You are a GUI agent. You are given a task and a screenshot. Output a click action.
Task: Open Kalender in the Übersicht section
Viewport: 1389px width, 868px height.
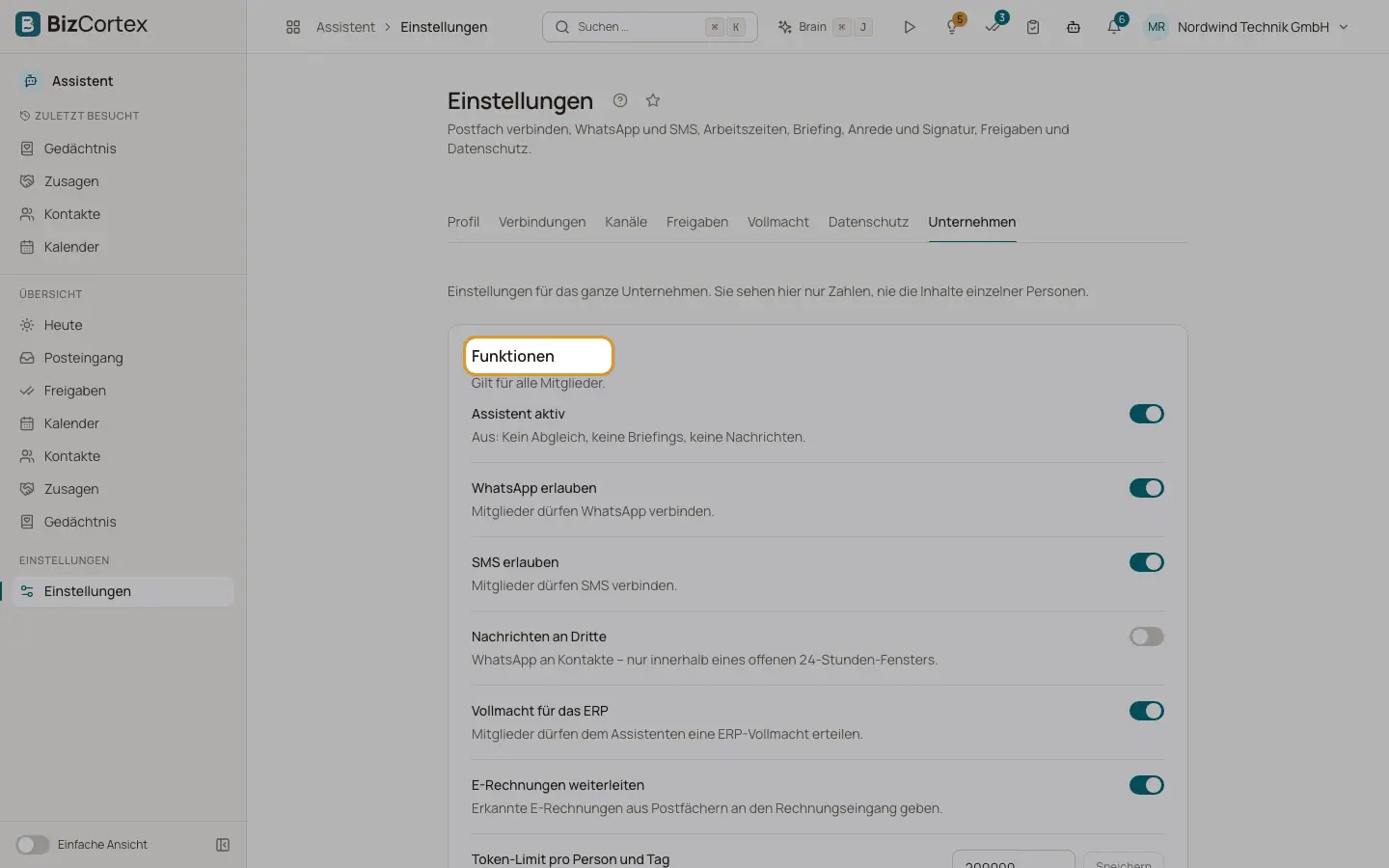coord(123,423)
